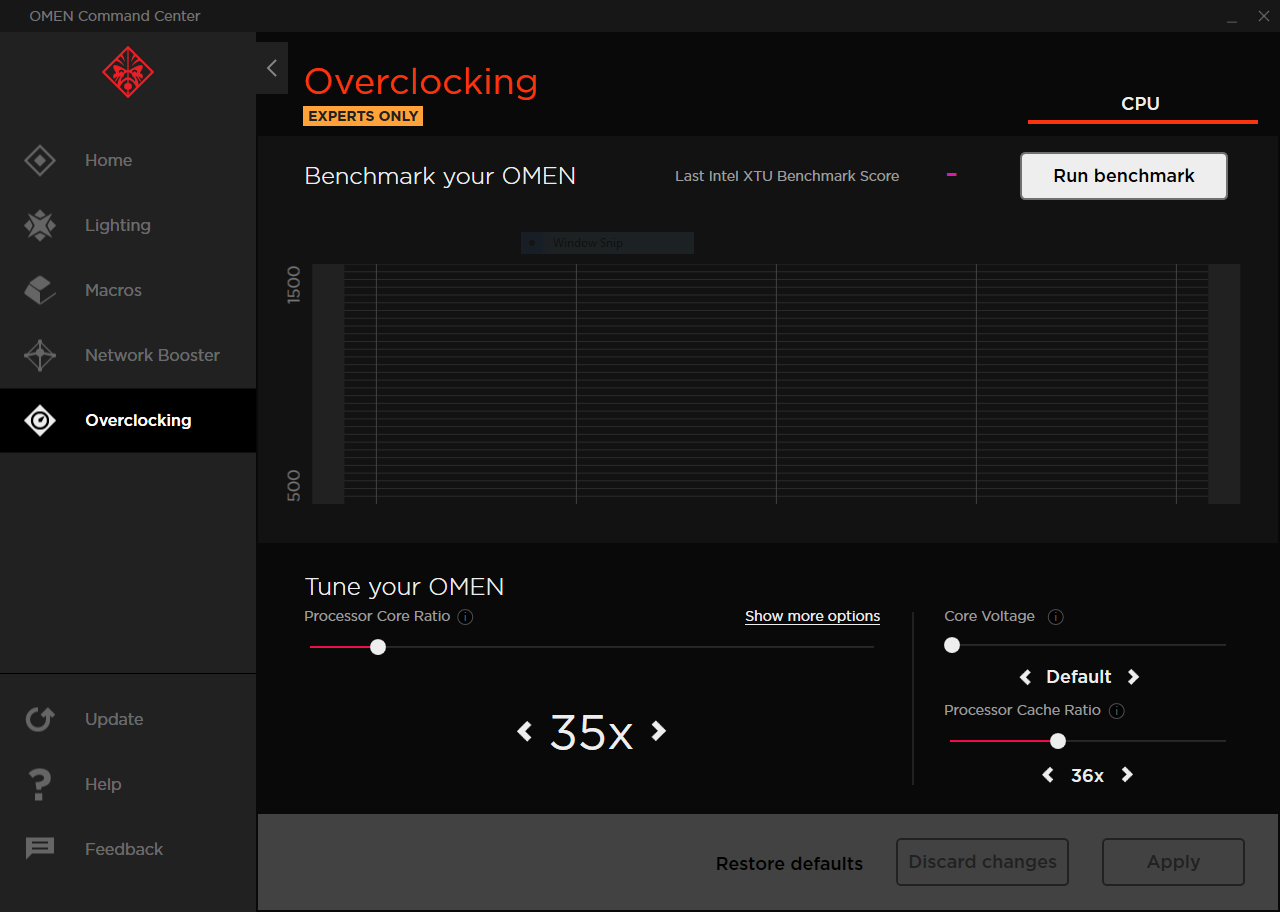
Task: Click the "35x" ratio value
Action: click(x=591, y=733)
